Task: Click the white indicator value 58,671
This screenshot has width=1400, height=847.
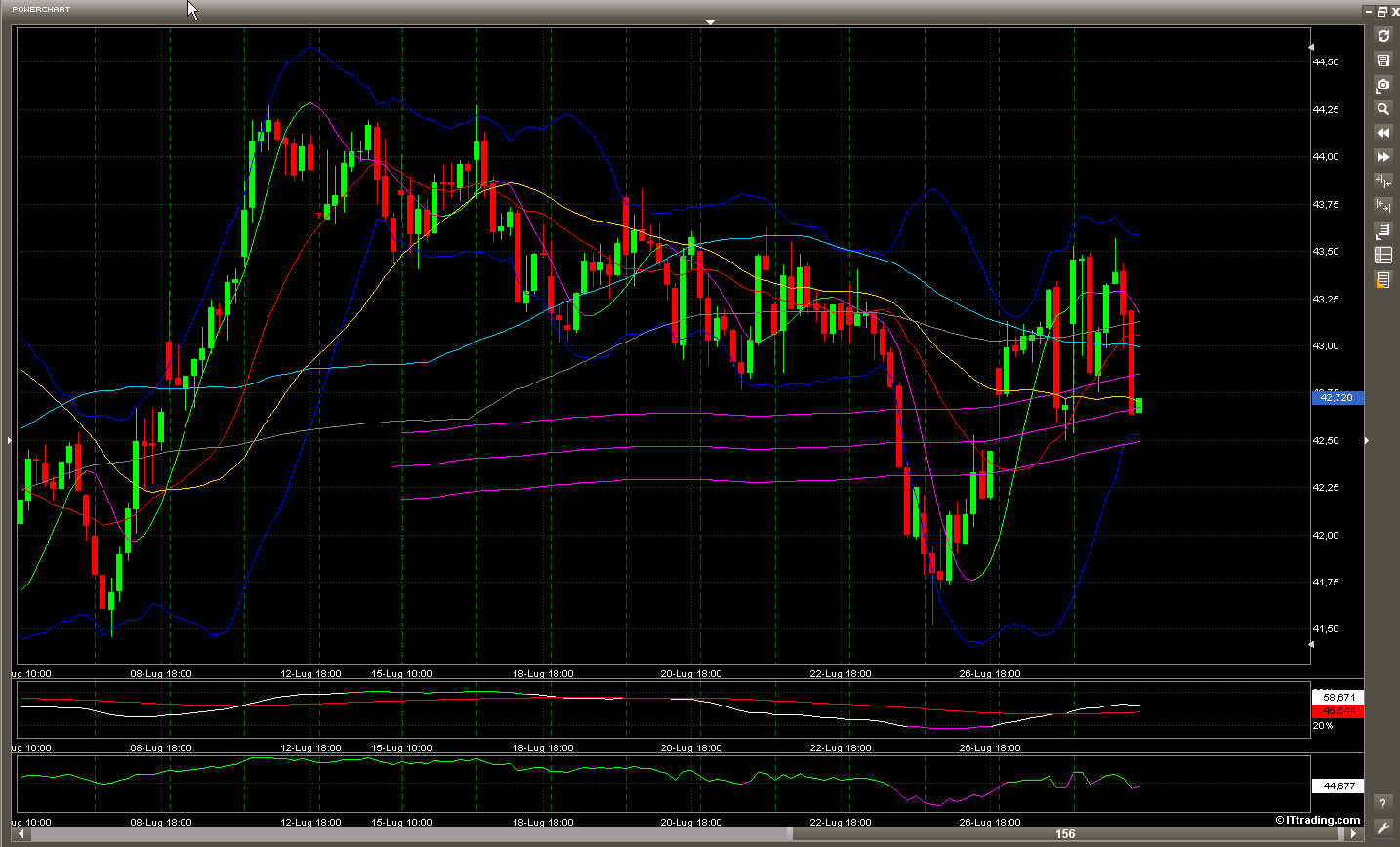Action: tap(1338, 697)
